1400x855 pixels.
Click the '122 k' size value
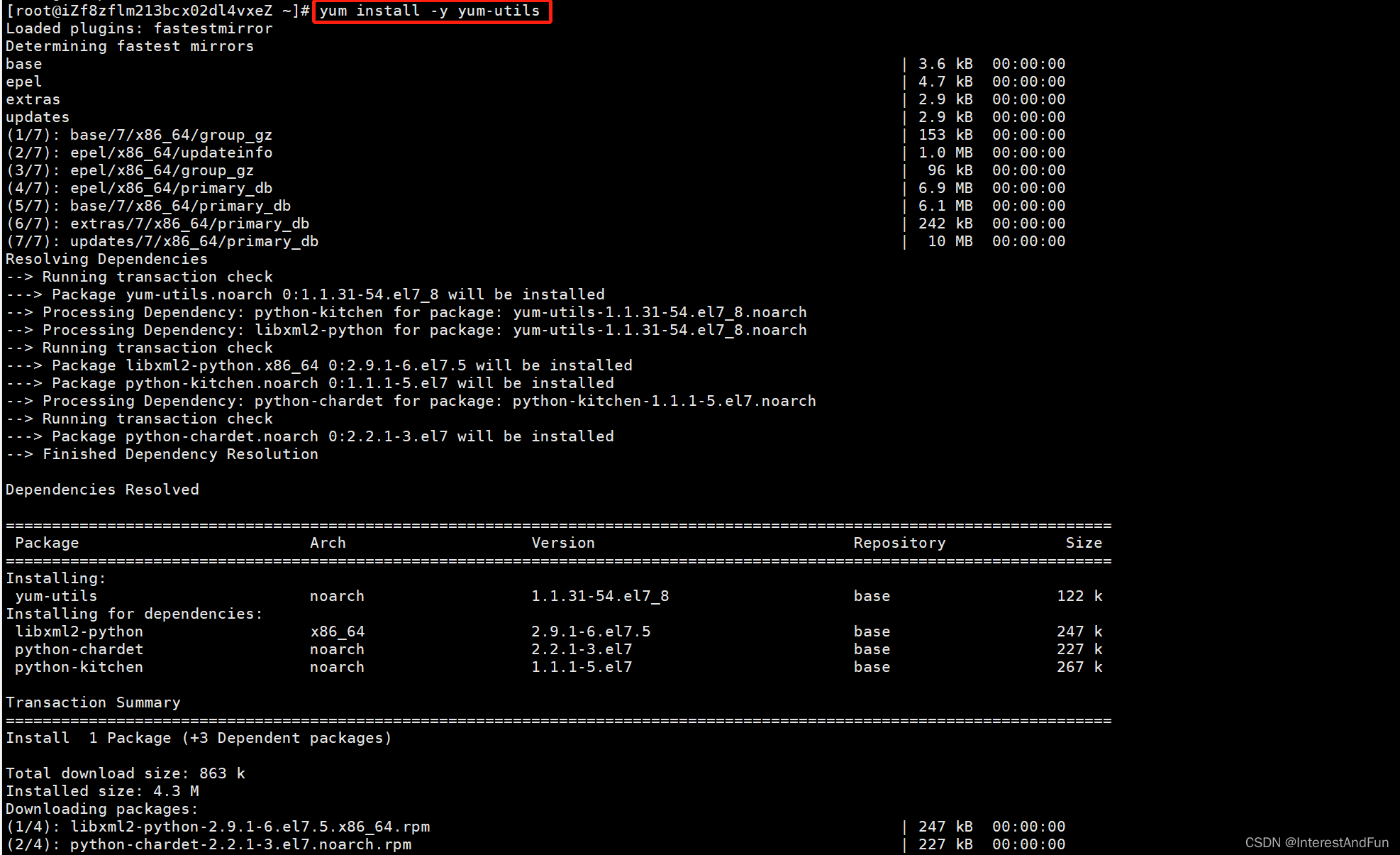pyautogui.click(x=1079, y=596)
